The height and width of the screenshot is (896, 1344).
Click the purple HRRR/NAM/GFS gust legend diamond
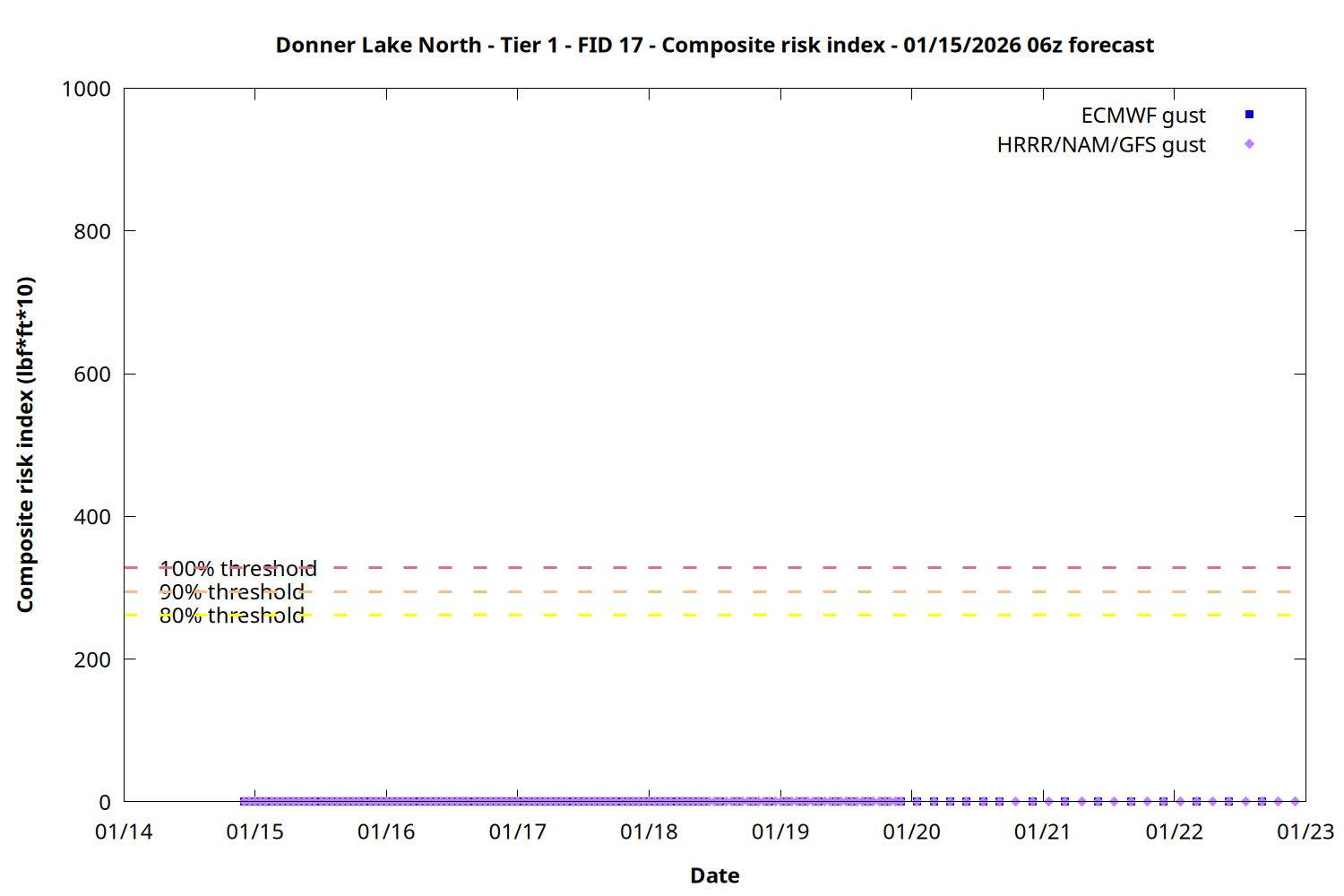point(1249,144)
